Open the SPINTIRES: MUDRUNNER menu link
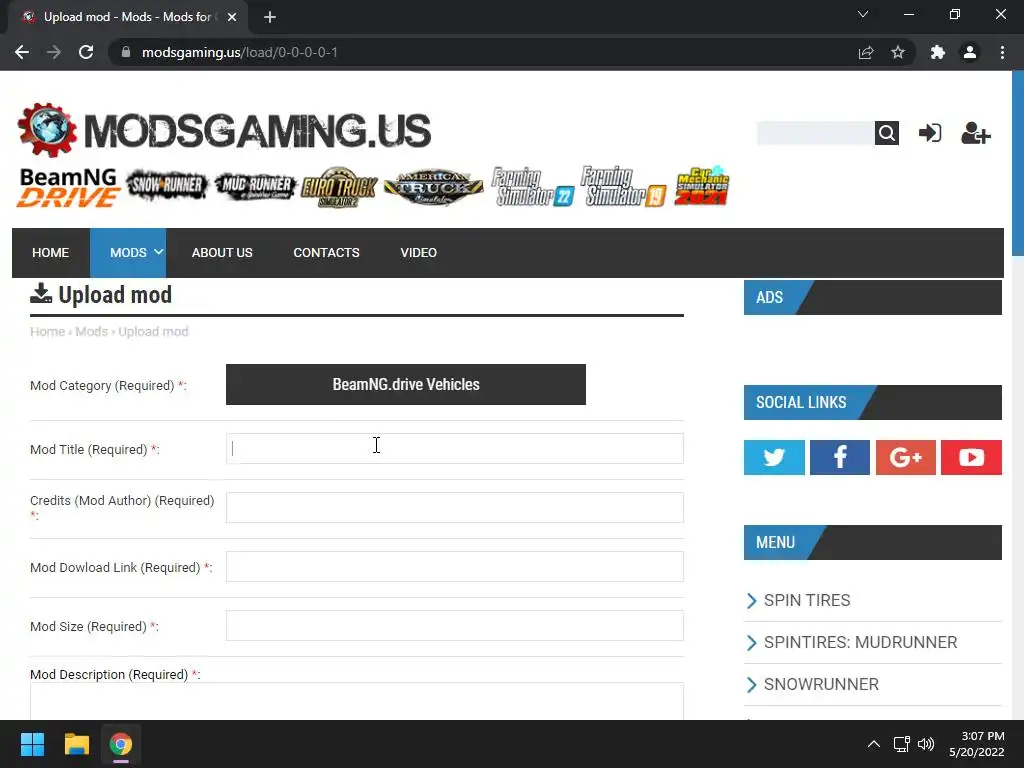 [860, 642]
